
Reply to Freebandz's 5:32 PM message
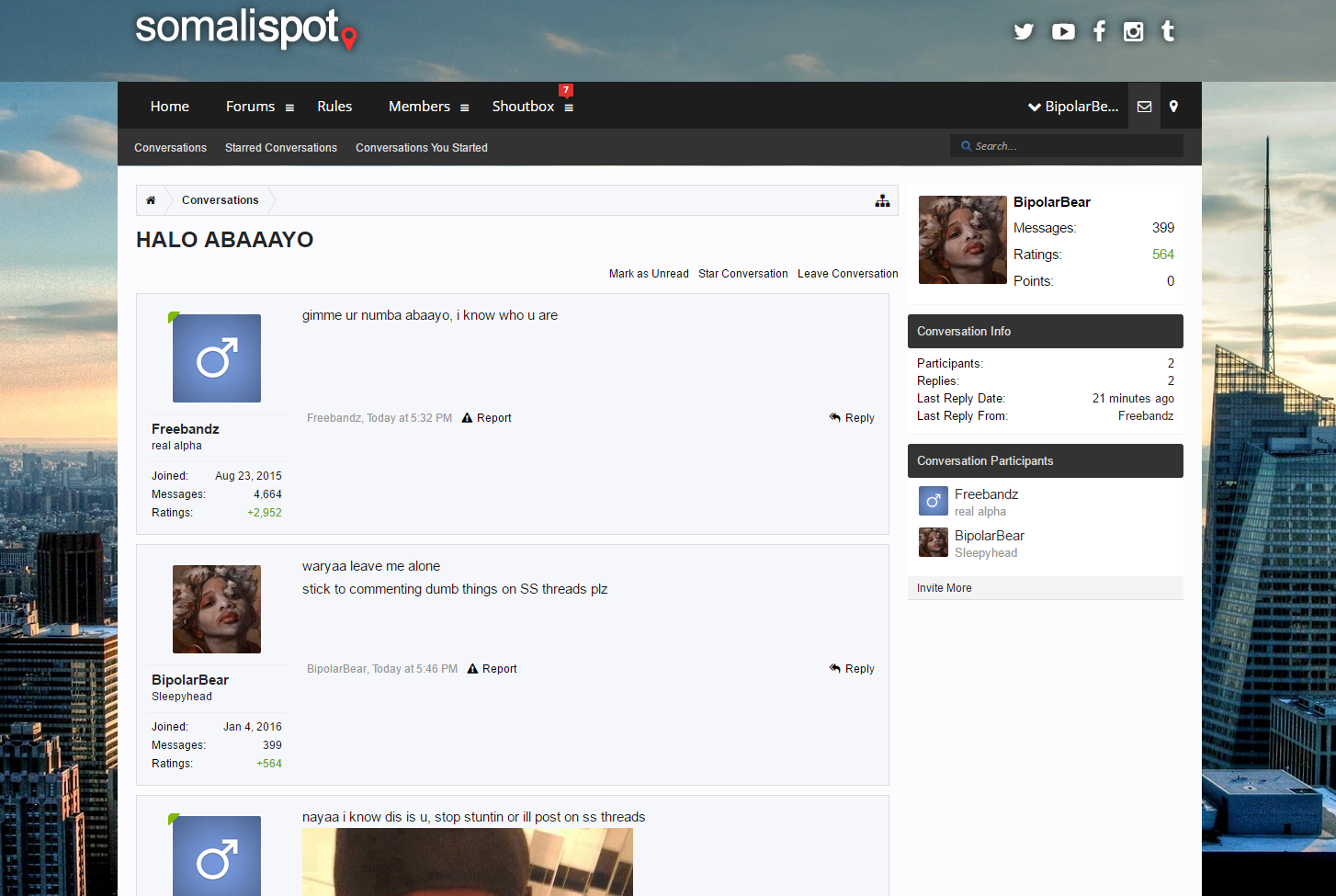tap(852, 418)
